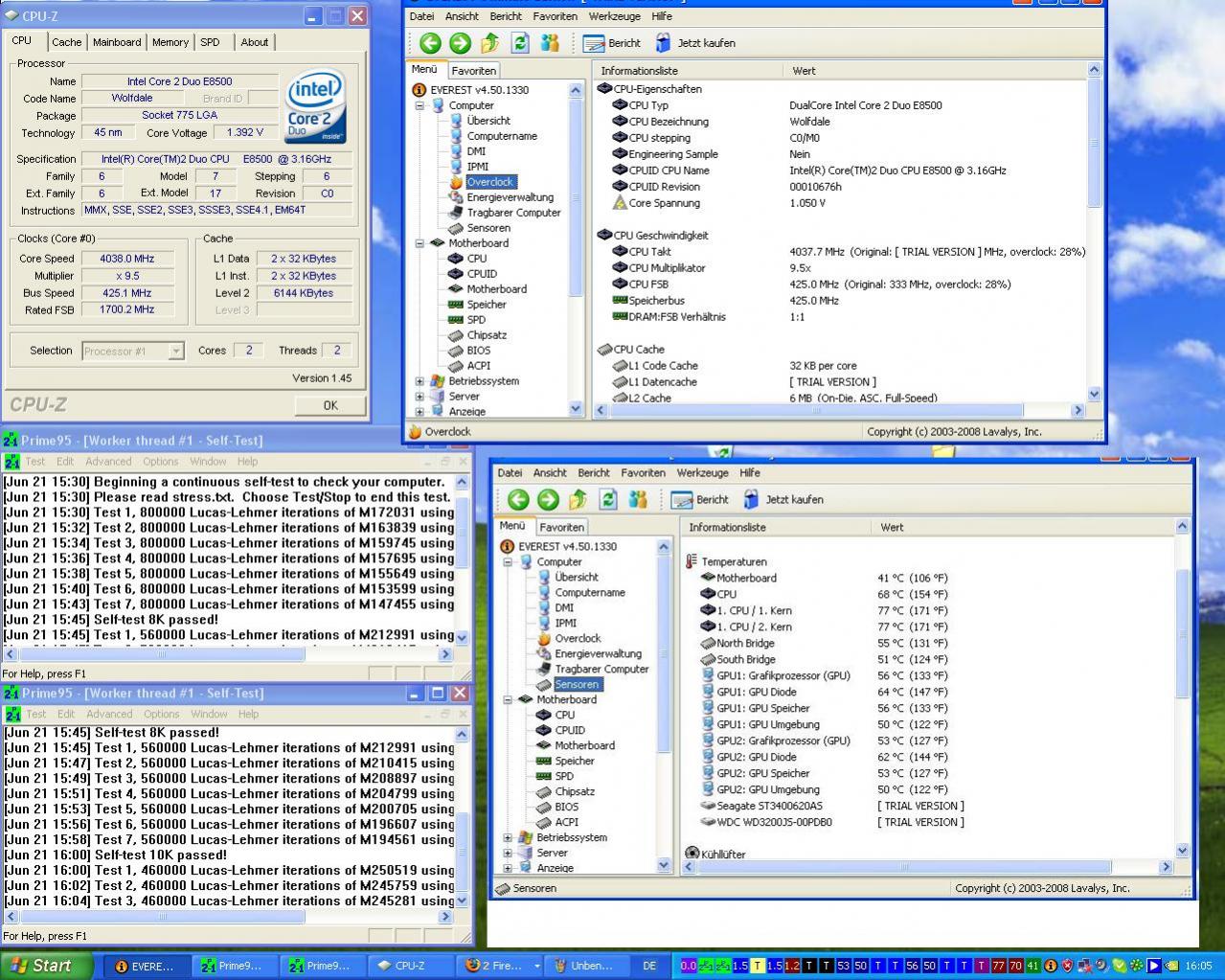This screenshot has height=980, width=1225.
Task: Open Werkzeuge menu in upper EVEREST window
Action: coord(614,16)
